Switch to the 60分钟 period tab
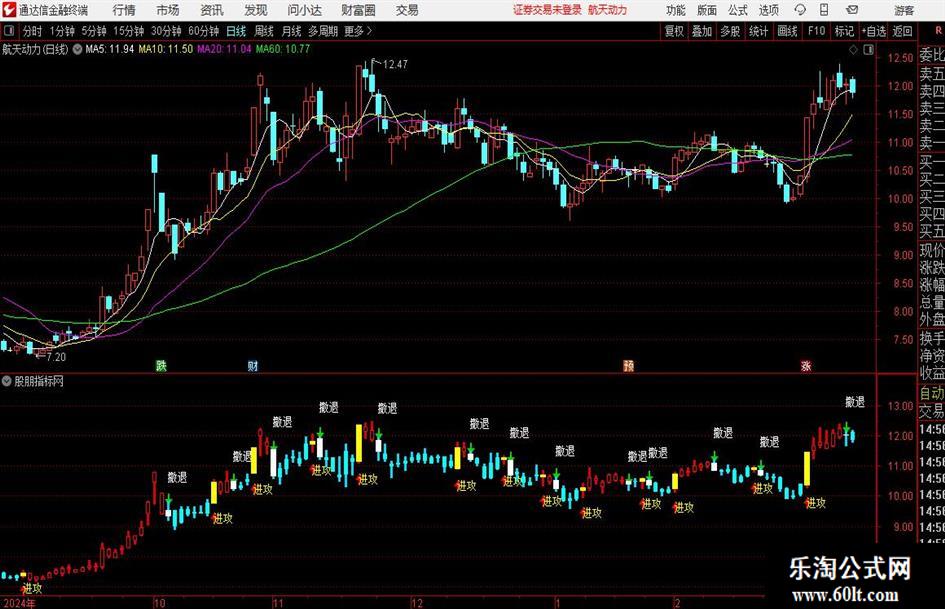The height and width of the screenshot is (609, 945). coord(203,31)
